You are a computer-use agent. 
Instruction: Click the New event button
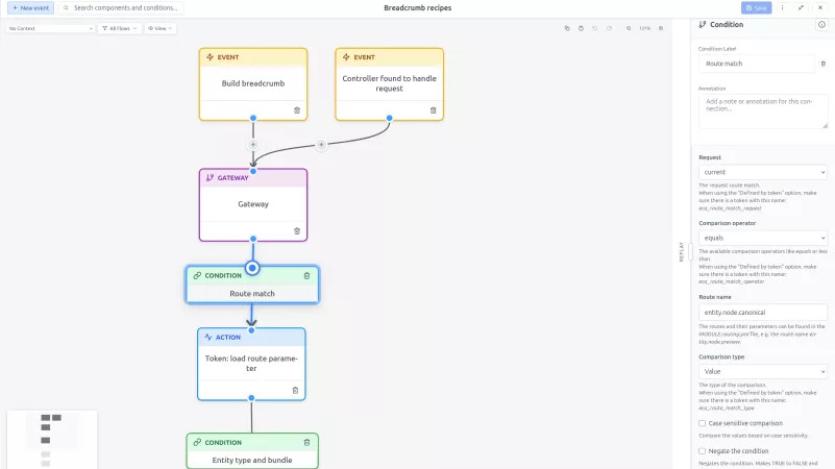30,8
